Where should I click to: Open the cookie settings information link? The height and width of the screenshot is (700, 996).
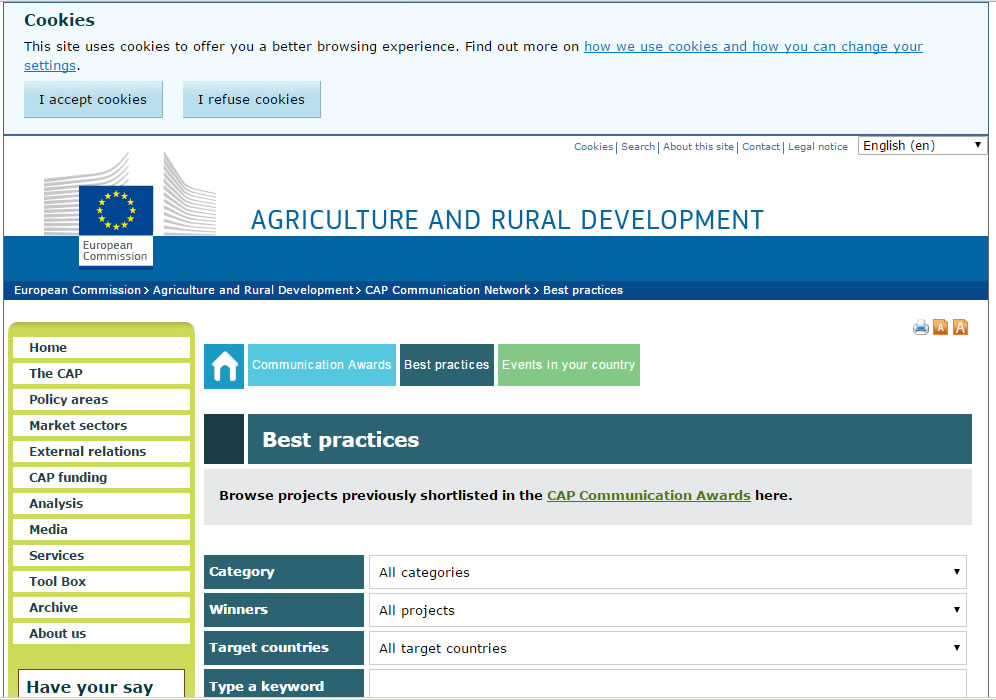tap(752, 47)
